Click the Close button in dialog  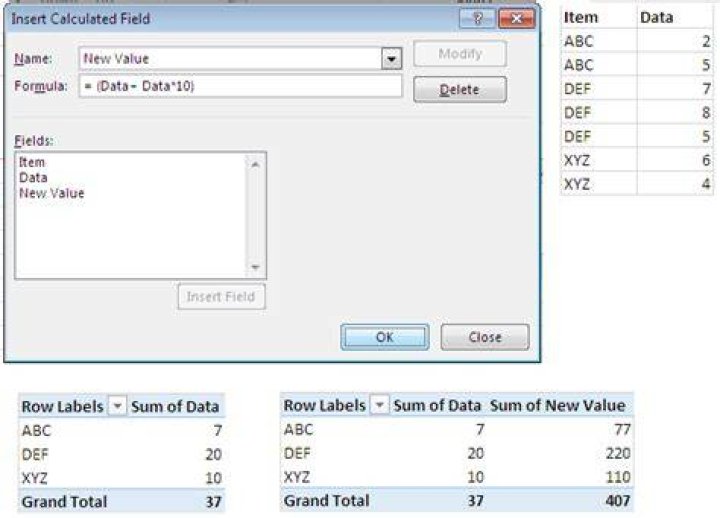[x=485, y=337]
